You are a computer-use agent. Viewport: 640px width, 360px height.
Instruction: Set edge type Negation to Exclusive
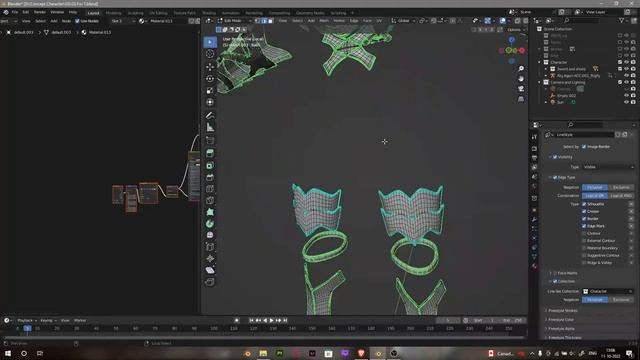pos(621,187)
